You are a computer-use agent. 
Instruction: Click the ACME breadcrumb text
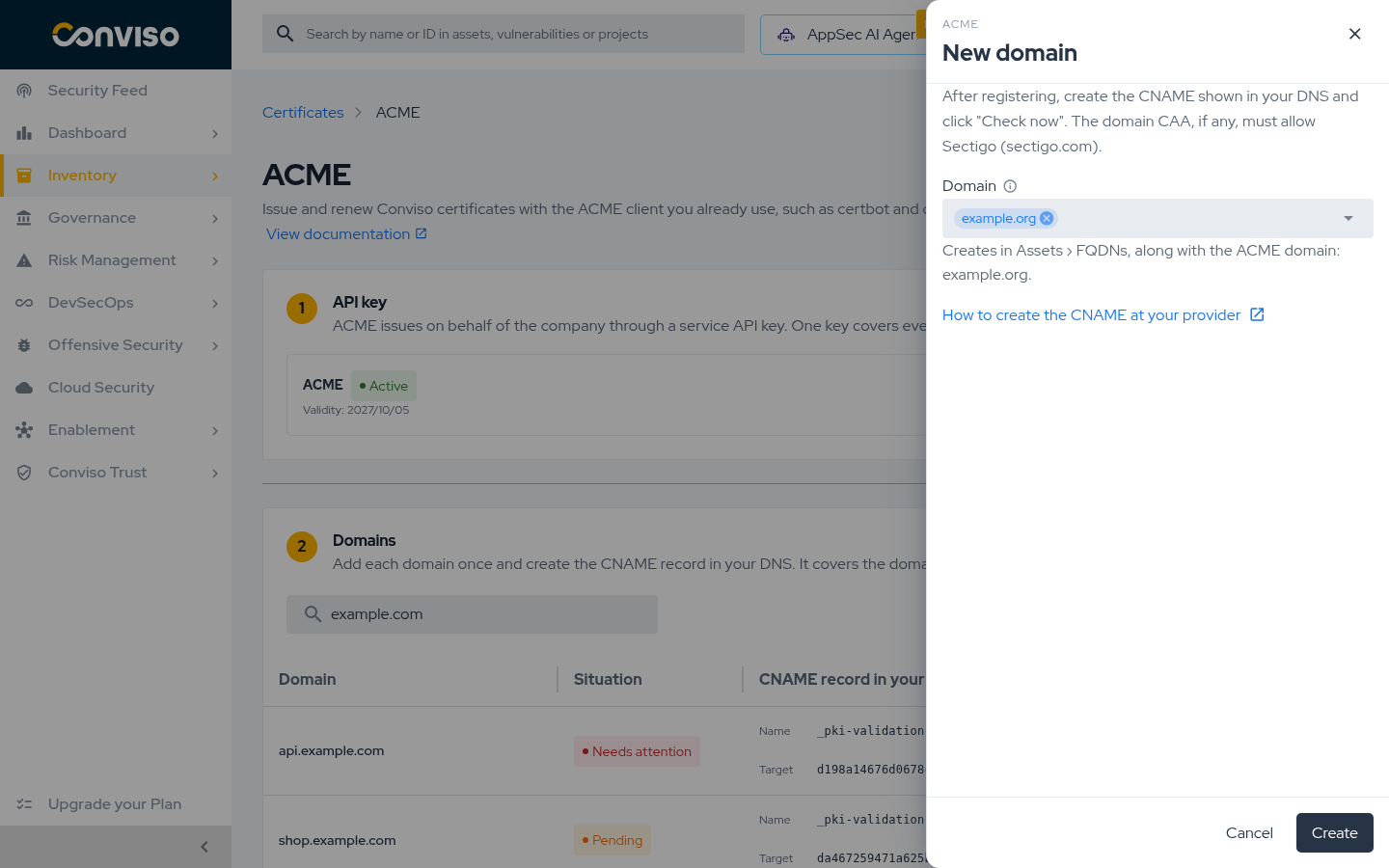click(x=397, y=113)
